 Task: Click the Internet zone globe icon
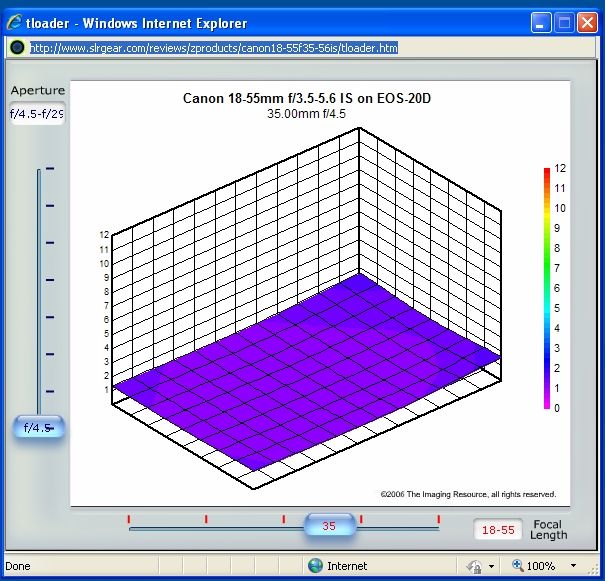click(315, 566)
